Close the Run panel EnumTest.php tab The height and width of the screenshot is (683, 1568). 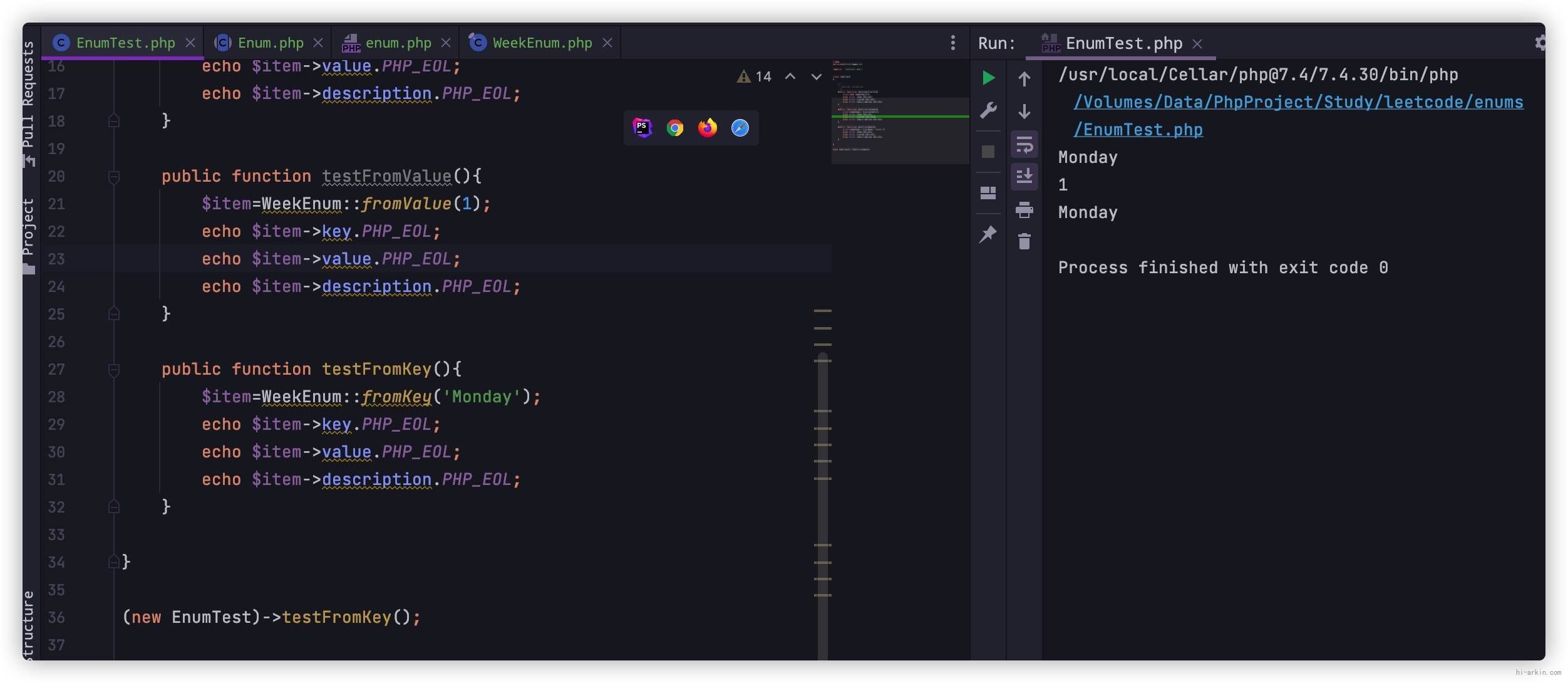1197,44
